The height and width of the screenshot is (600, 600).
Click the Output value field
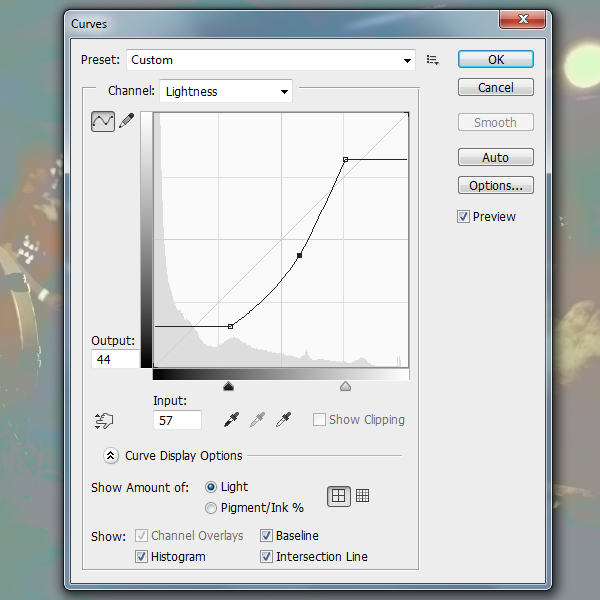[116, 359]
